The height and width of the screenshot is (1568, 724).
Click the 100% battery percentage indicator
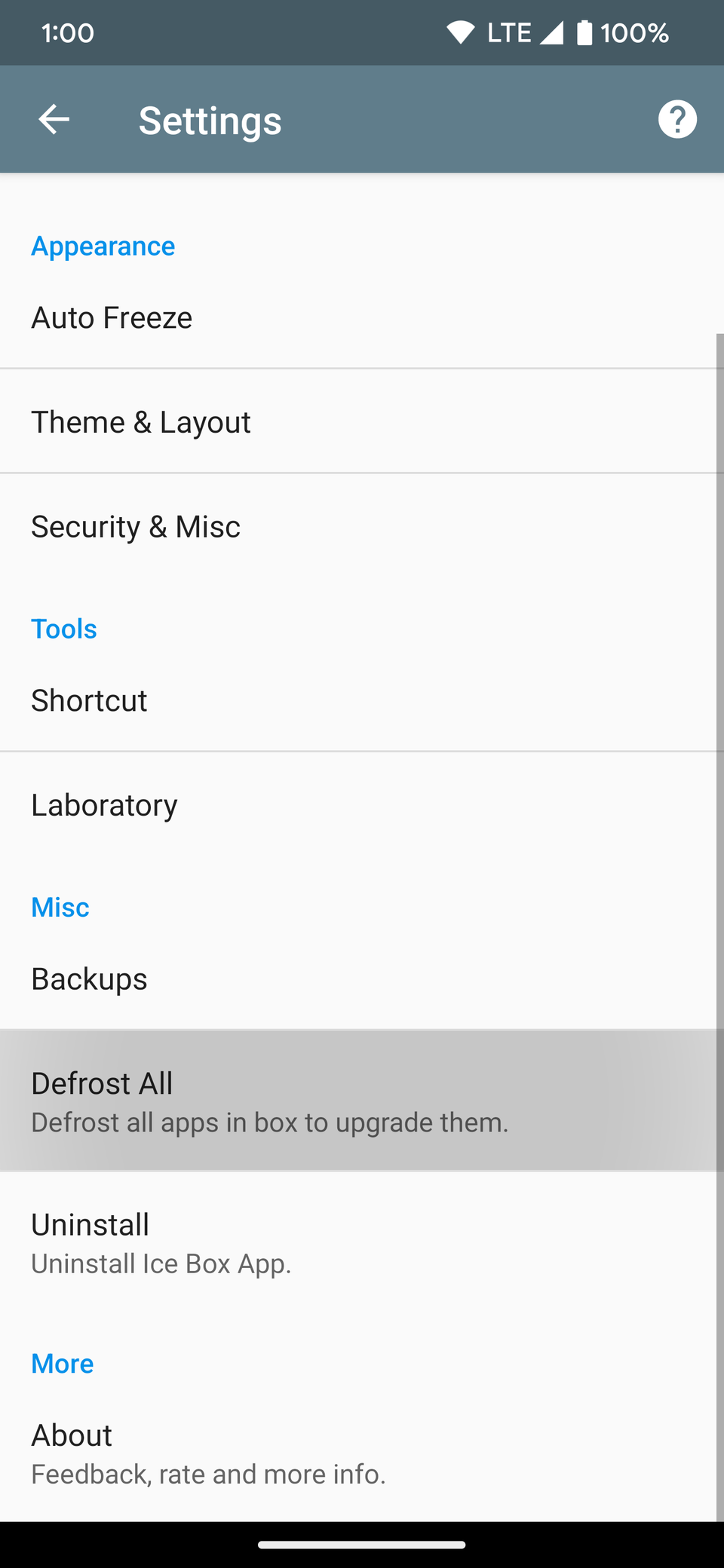(x=633, y=32)
